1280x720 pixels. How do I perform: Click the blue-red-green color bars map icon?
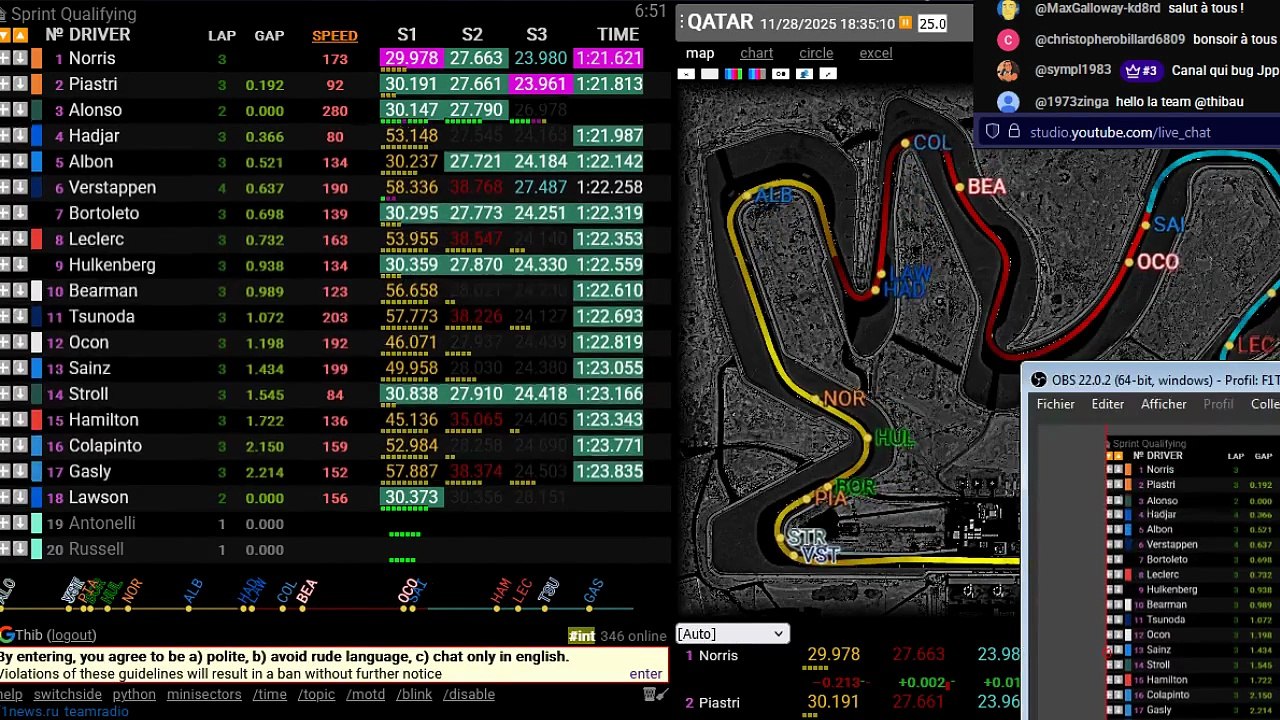(733, 74)
